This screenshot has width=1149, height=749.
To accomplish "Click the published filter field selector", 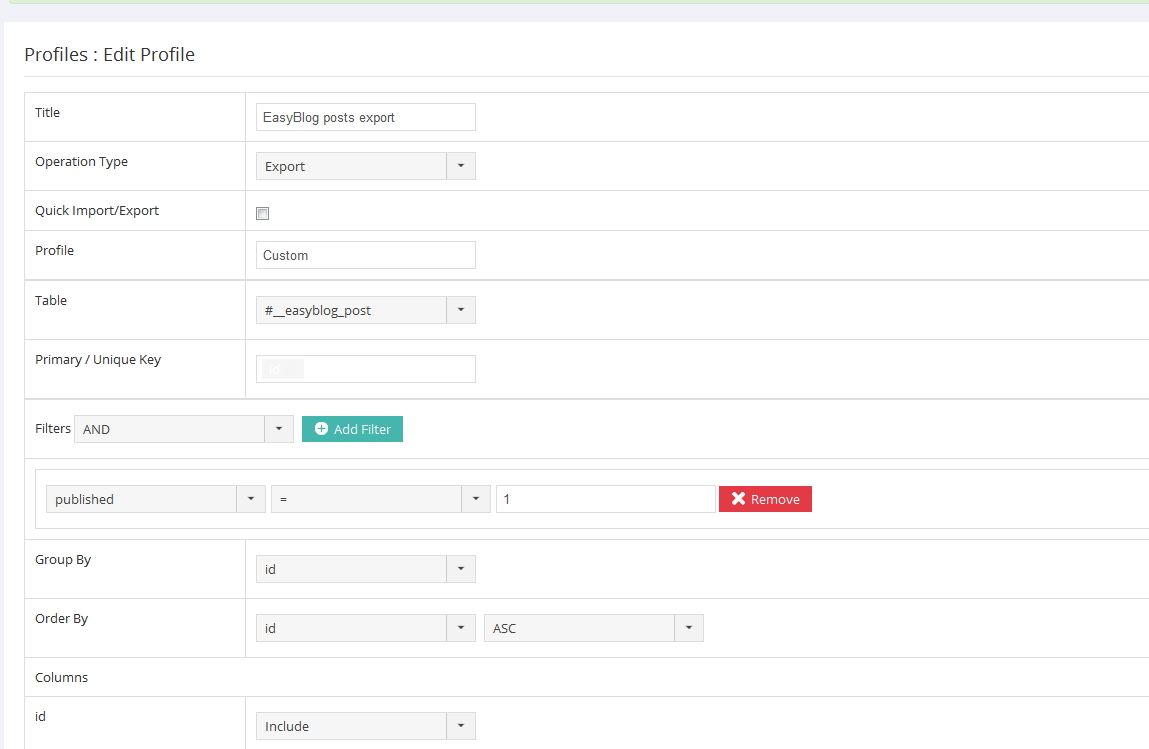I will (x=141, y=499).
